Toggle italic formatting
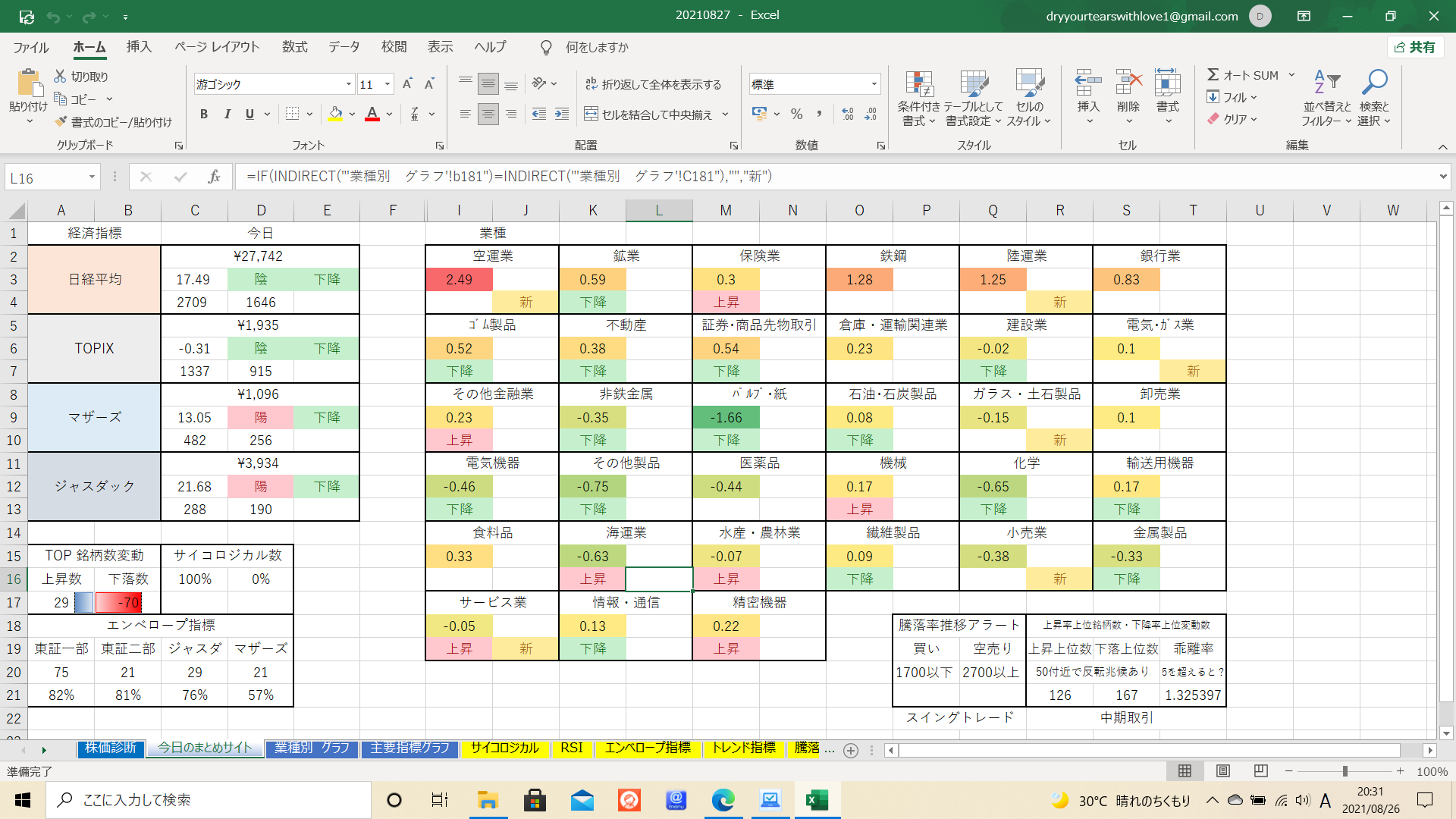This screenshot has width=1456, height=819. pyautogui.click(x=227, y=115)
